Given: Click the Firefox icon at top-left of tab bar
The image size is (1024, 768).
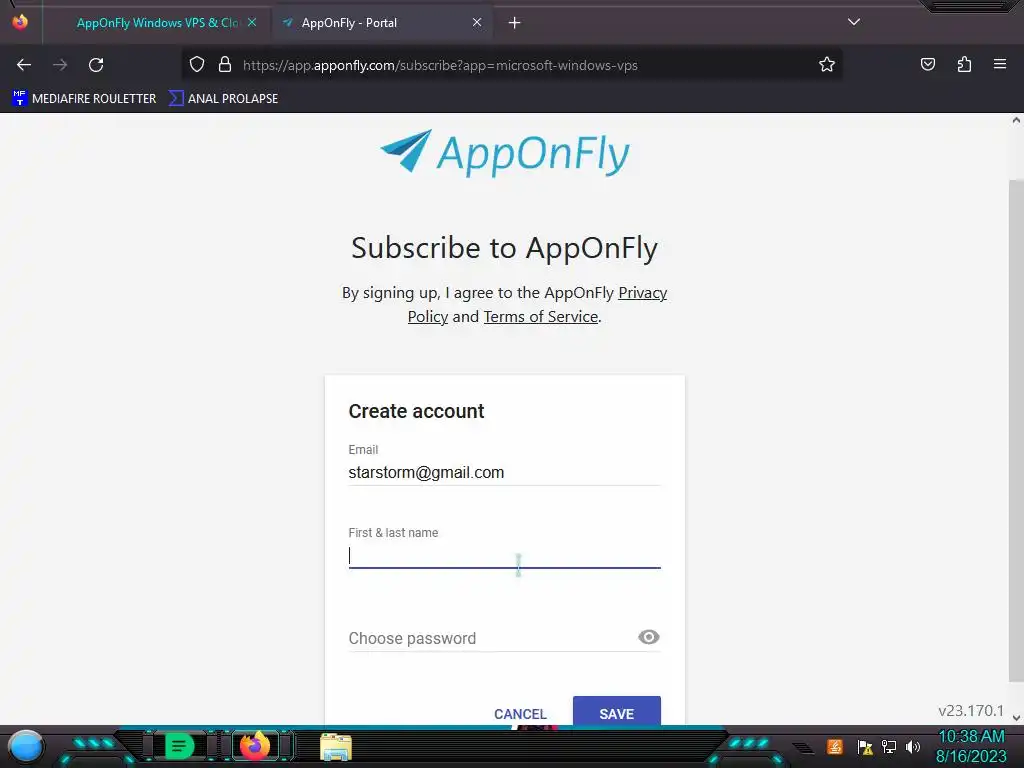Looking at the screenshot, I should pos(20,22).
